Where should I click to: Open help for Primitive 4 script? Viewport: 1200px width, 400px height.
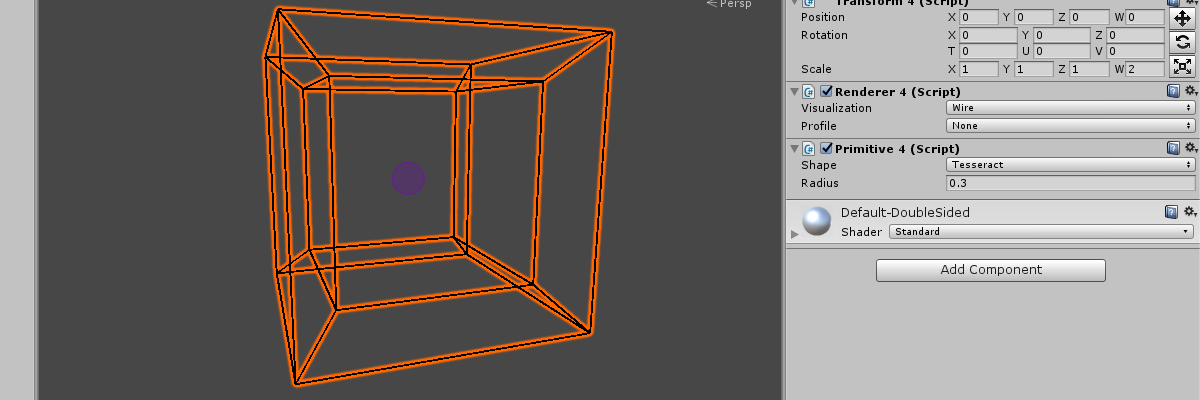[1172, 148]
